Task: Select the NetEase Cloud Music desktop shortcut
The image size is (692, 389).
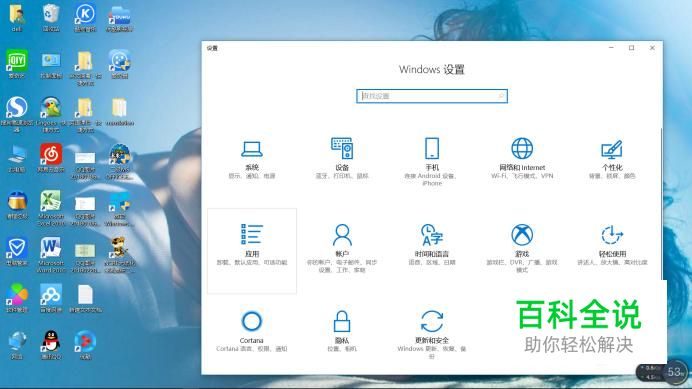Action: click(x=51, y=158)
